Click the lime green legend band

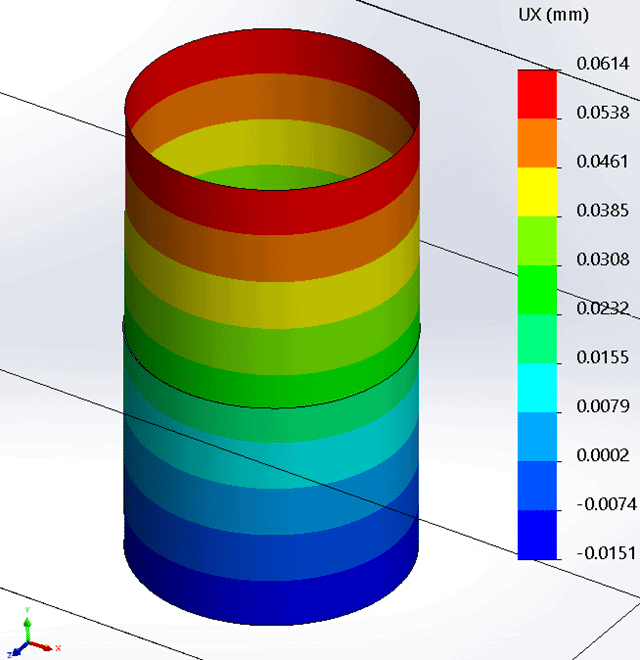coord(537,241)
